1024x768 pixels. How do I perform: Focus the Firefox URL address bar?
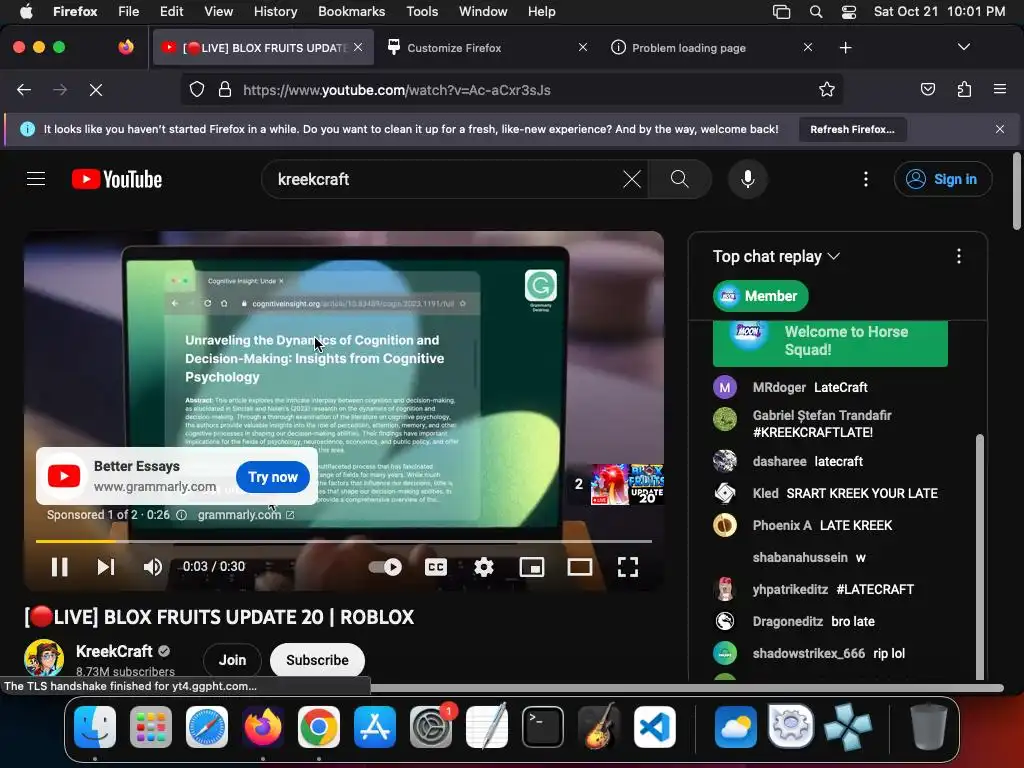tap(522, 89)
